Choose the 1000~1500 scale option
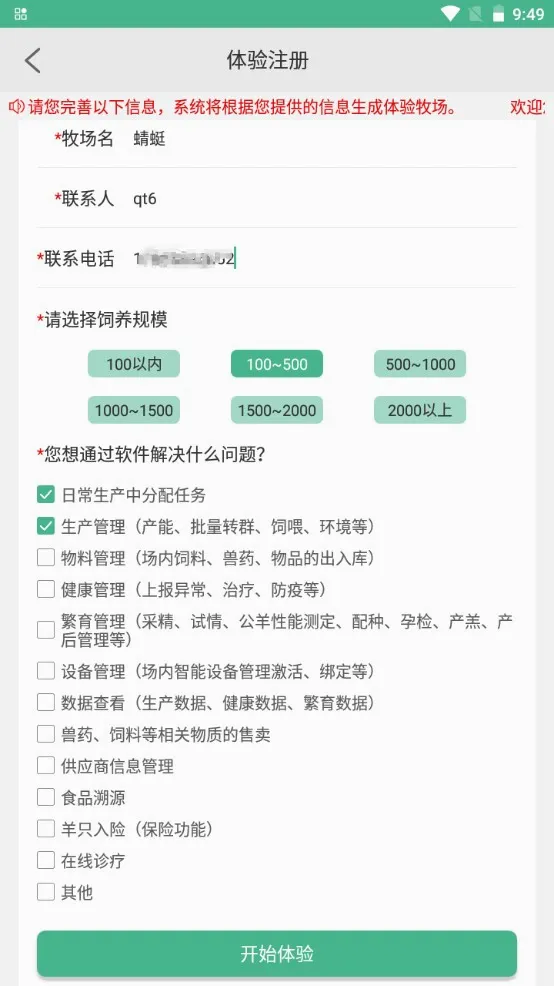The height and width of the screenshot is (986, 554). (134, 410)
